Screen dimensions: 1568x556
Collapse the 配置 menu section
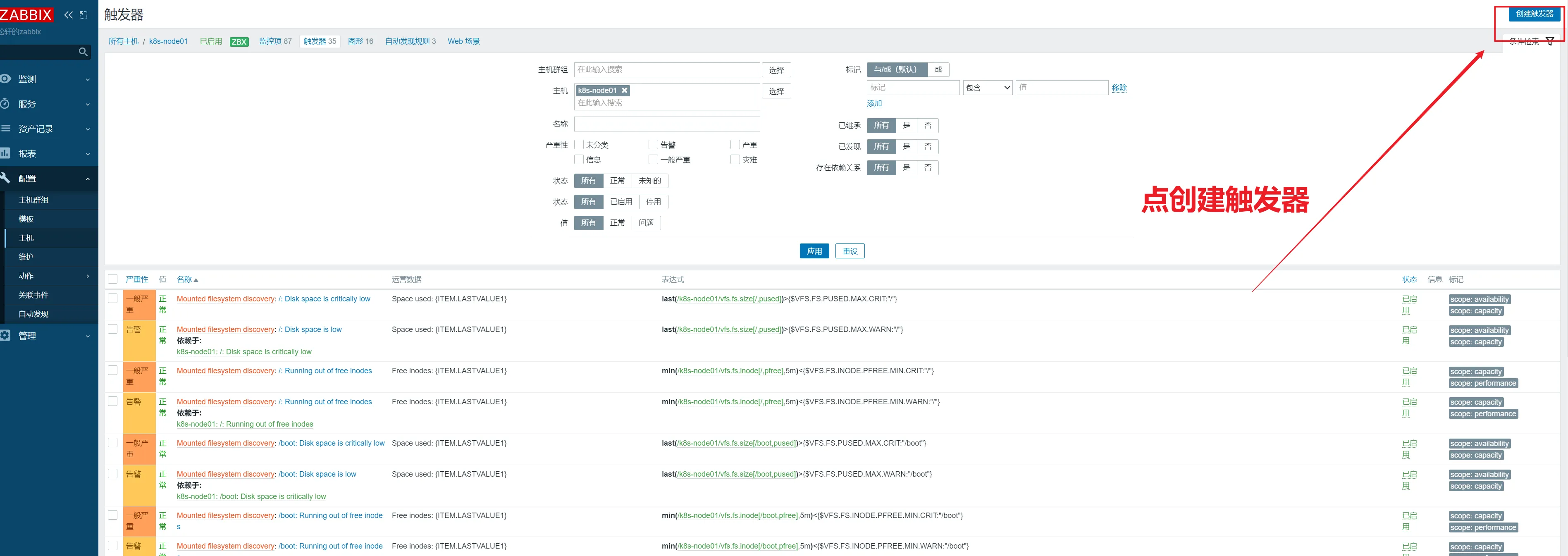tap(88, 179)
